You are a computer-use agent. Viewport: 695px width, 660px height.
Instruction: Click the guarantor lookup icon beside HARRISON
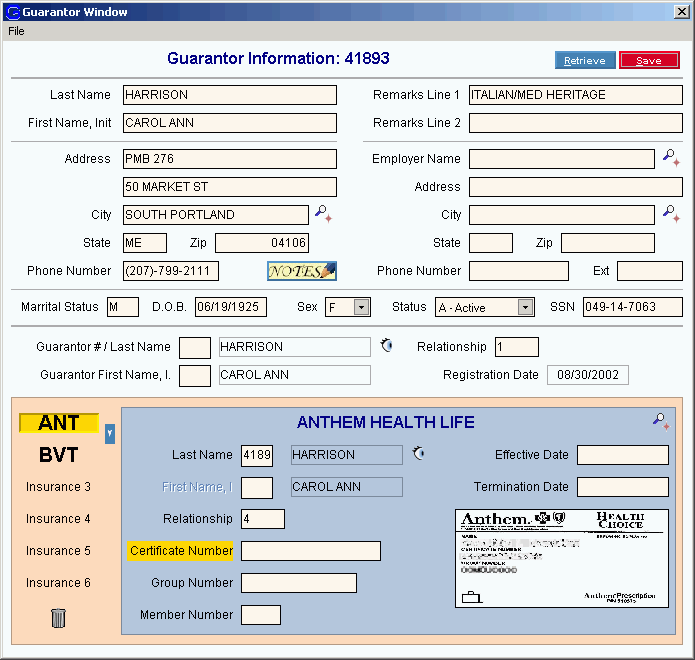click(387, 346)
